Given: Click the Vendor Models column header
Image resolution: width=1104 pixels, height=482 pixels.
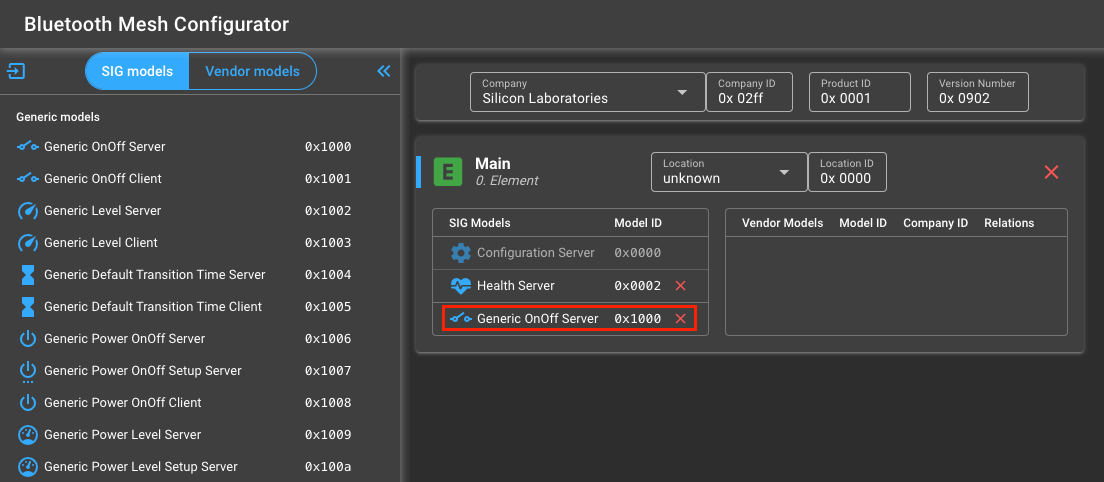Looking at the screenshot, I should [x=782, y=223].
